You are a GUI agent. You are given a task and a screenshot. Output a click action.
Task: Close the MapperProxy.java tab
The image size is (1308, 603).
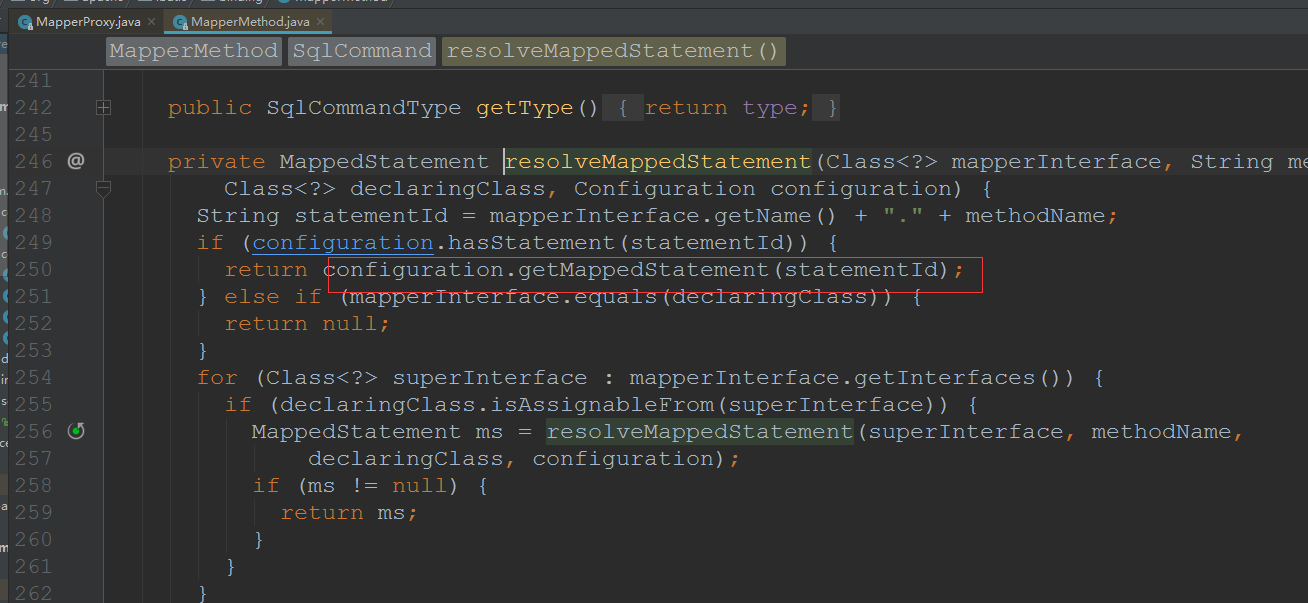point(151,21)
